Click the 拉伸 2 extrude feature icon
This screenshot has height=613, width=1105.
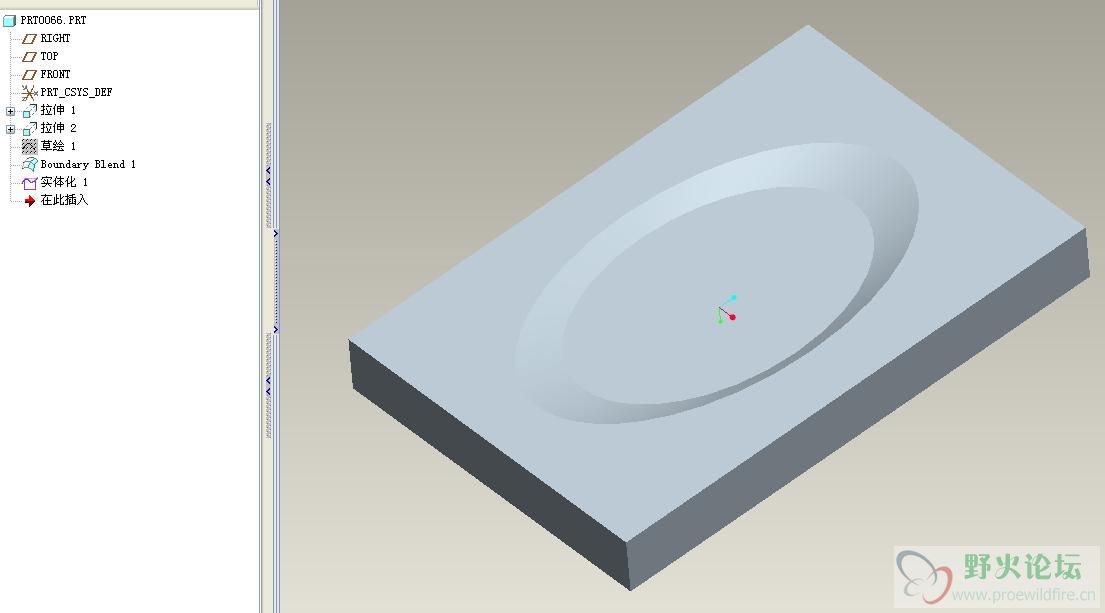click(29, 128)
